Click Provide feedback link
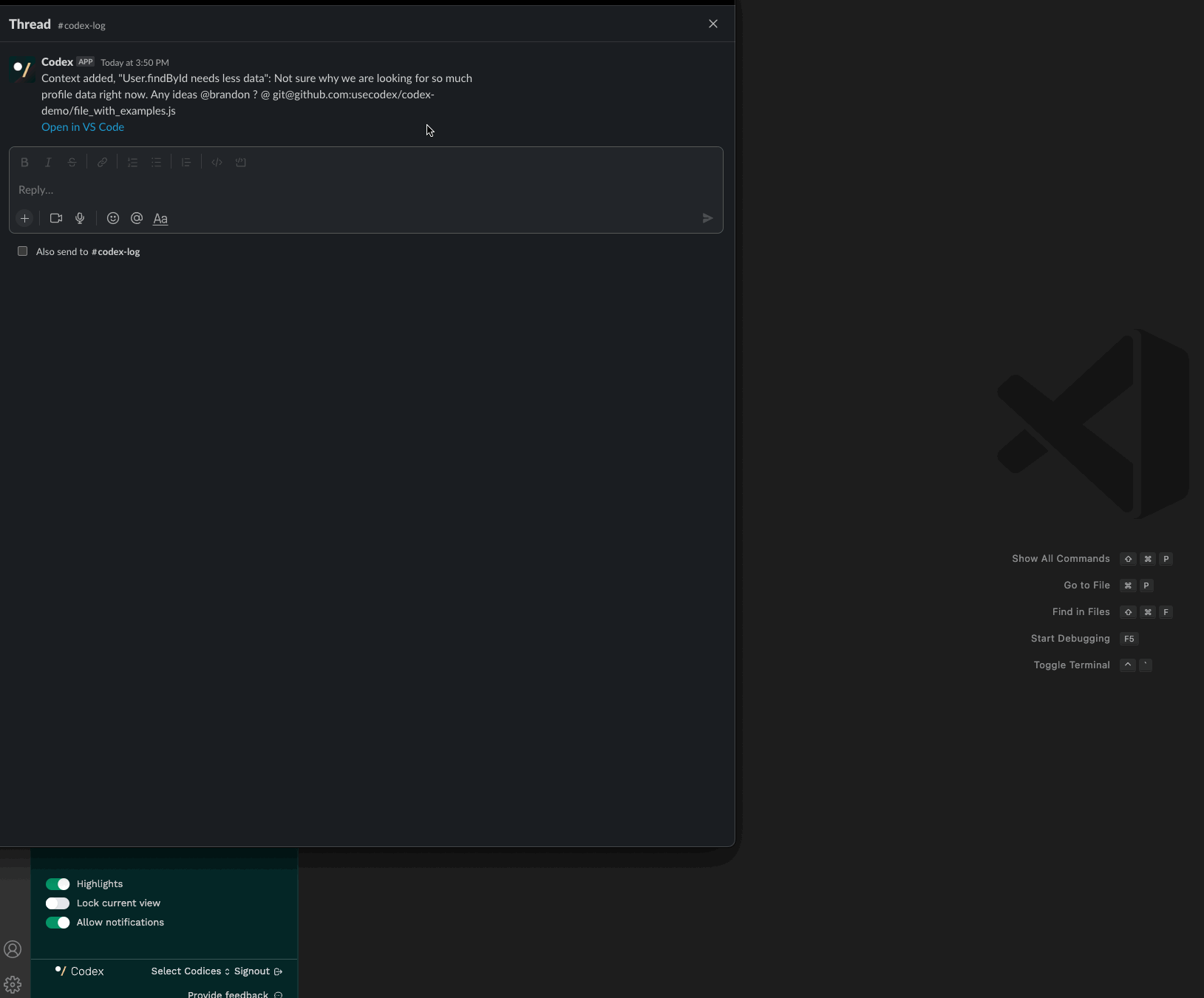This screenshot has width=1204, height=998. pyautogui.click(x=235, y=994)
